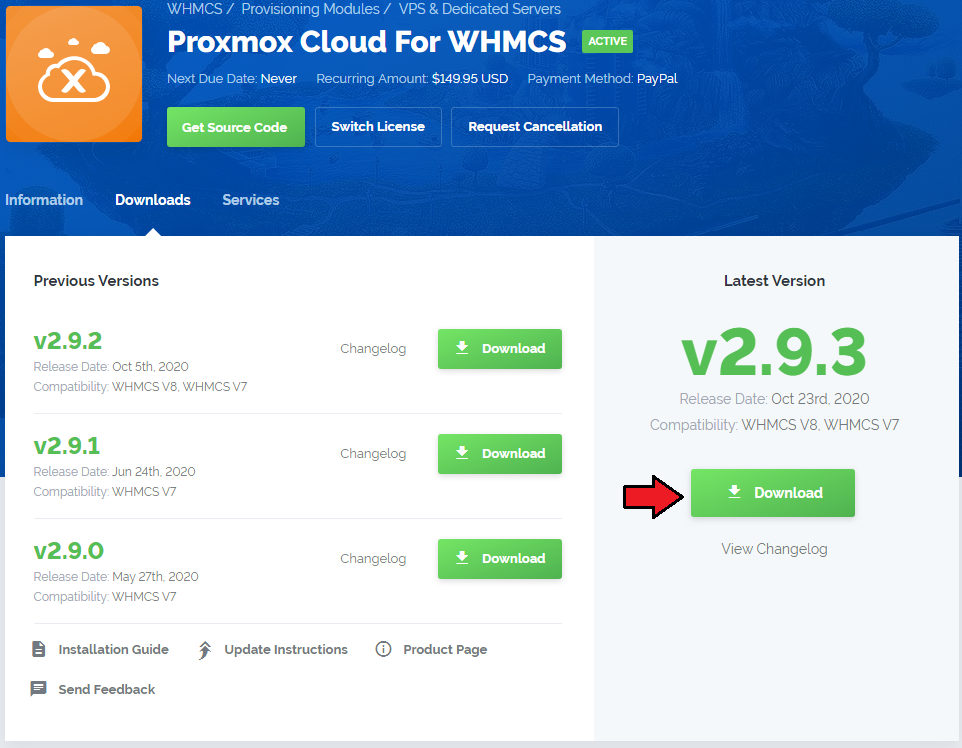Click the Proxmox Cloud orange product logo

(74, 74)
